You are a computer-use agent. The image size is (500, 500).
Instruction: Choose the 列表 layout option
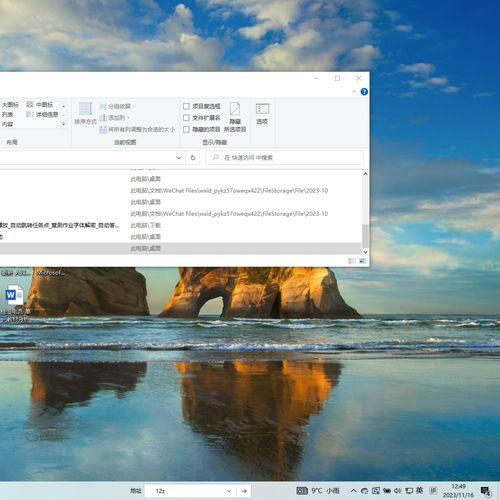point(7,114)
